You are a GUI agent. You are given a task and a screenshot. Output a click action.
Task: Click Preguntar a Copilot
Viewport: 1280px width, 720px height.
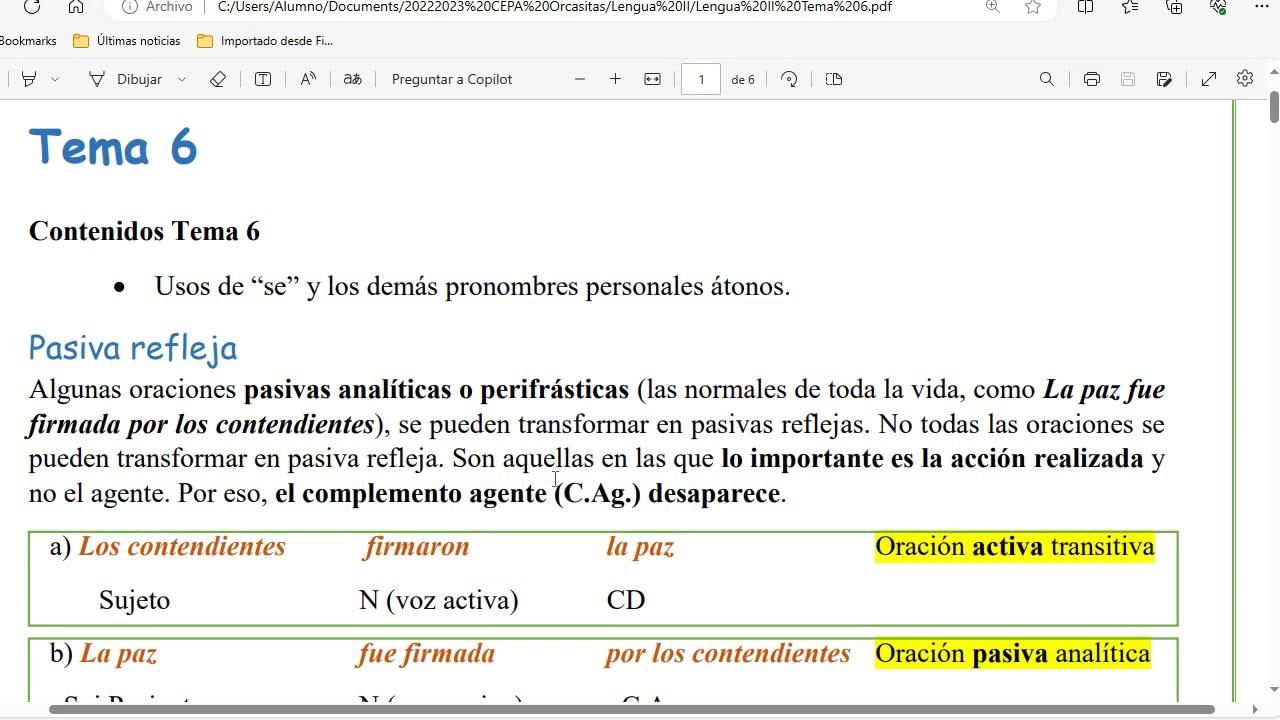click(452, 79)
